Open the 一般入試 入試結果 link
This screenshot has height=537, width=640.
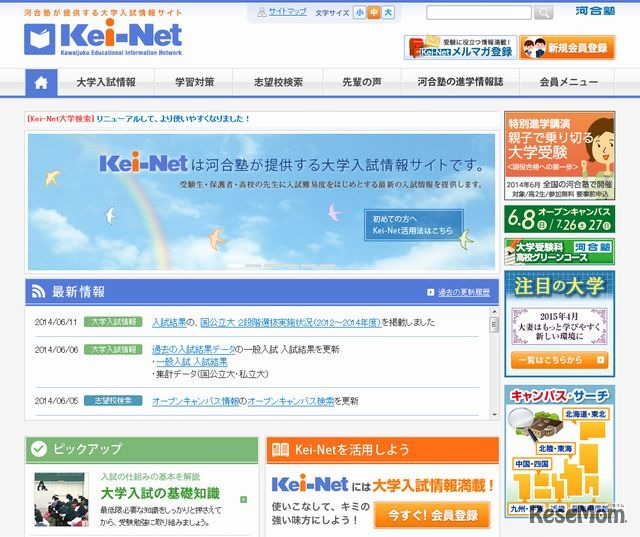(x=192, y=362)
